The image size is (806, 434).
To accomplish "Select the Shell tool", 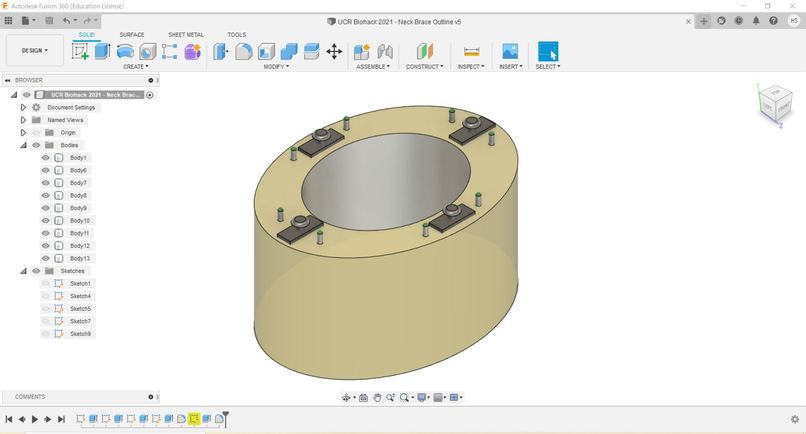I will pyautogui.click(x=266, y=51).
